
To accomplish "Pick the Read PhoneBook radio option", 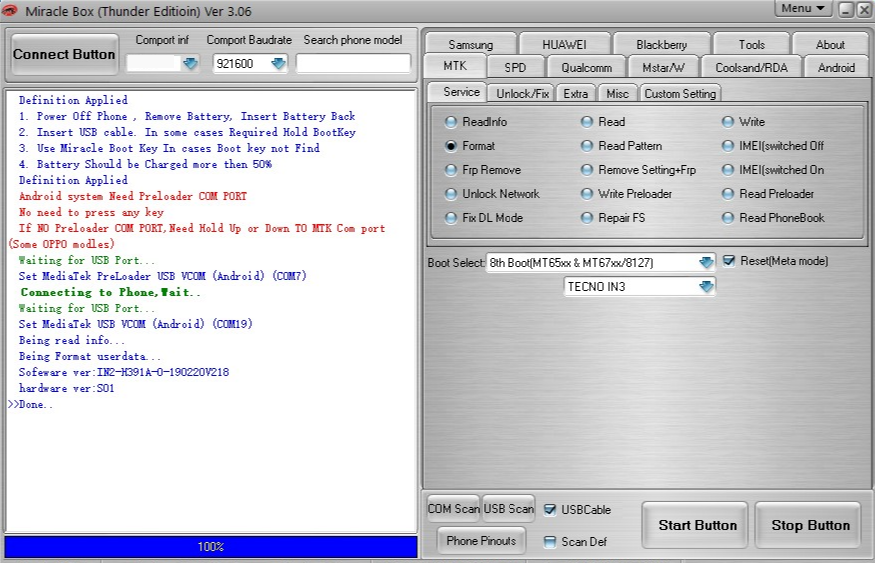I will tap(729, 218).
